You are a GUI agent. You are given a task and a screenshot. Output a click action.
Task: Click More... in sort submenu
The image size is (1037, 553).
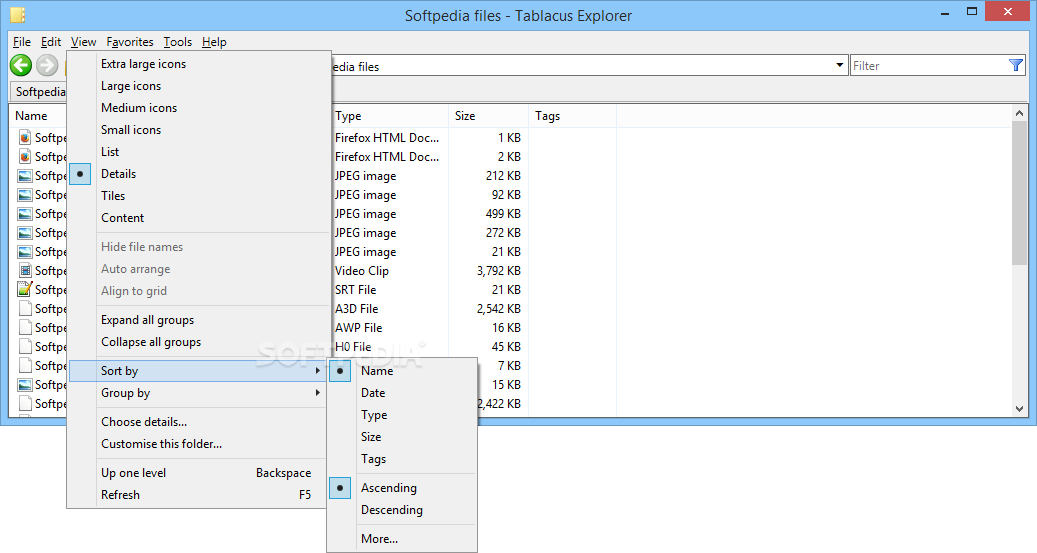(402, 539)
